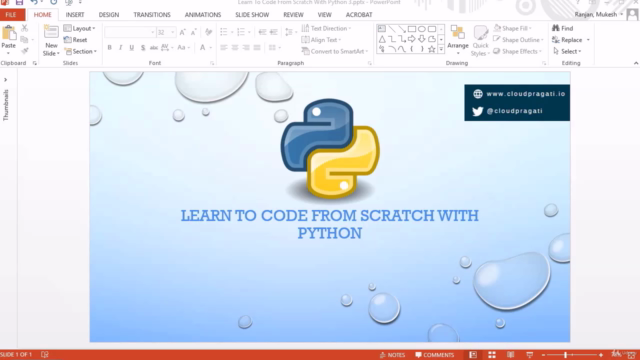
Task: Pick the oval shape in the shapes gallery
Action: 422,29
